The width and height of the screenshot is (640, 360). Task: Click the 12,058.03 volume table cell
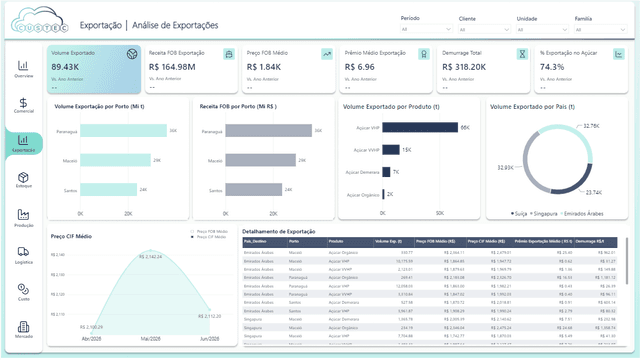[x=404, y=286]
